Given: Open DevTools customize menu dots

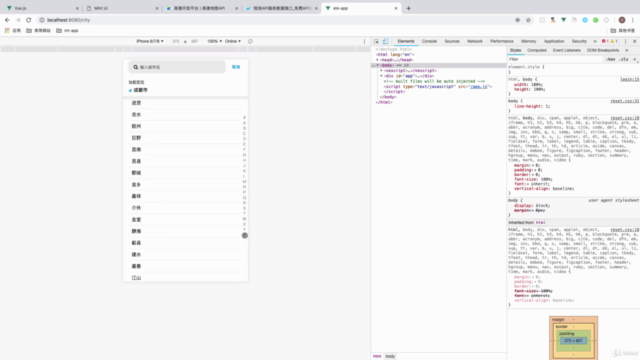Looking at the screenshot, I should pyautogui.click(x=625, y=41).
